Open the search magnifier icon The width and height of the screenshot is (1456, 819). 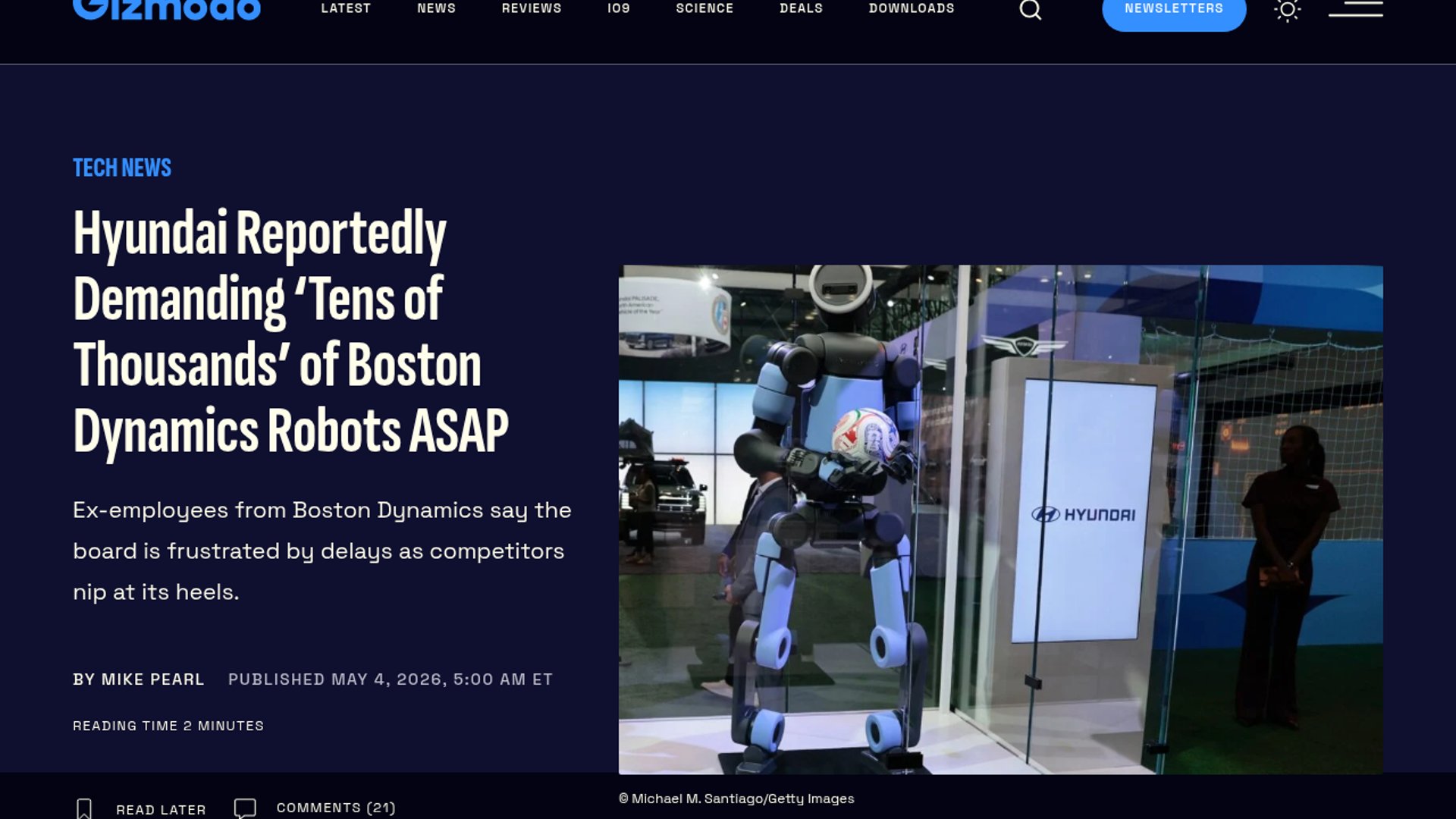point(1030,9)
